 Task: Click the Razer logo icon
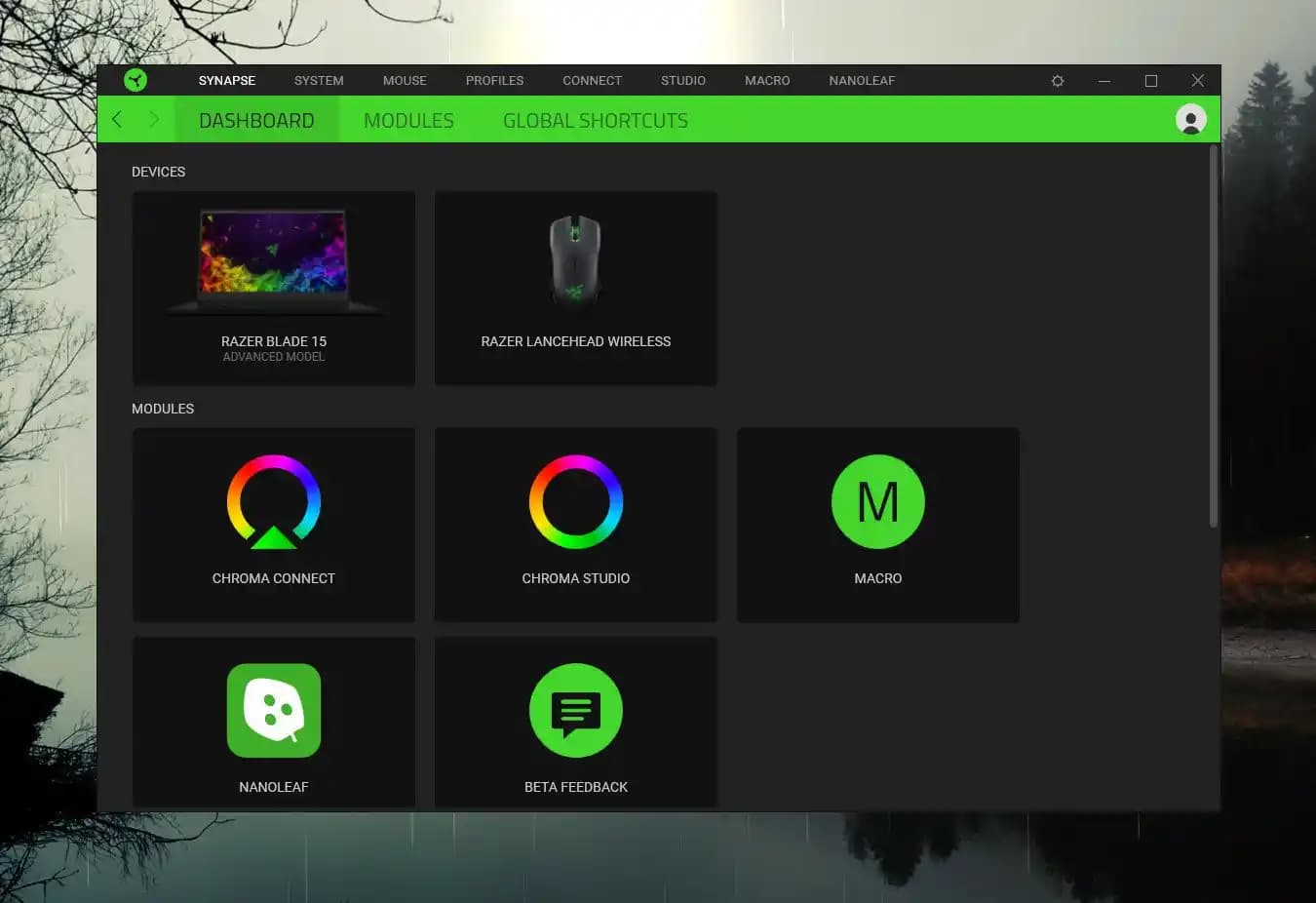point(135,80)
